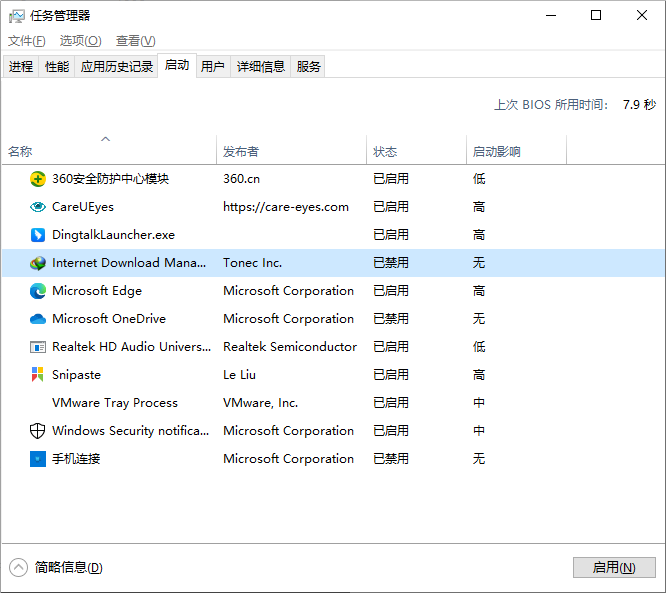The width and height of the screenshot is (666, 593).
Task: Sort by the 启动影响 column header
Action: (516, 150)
